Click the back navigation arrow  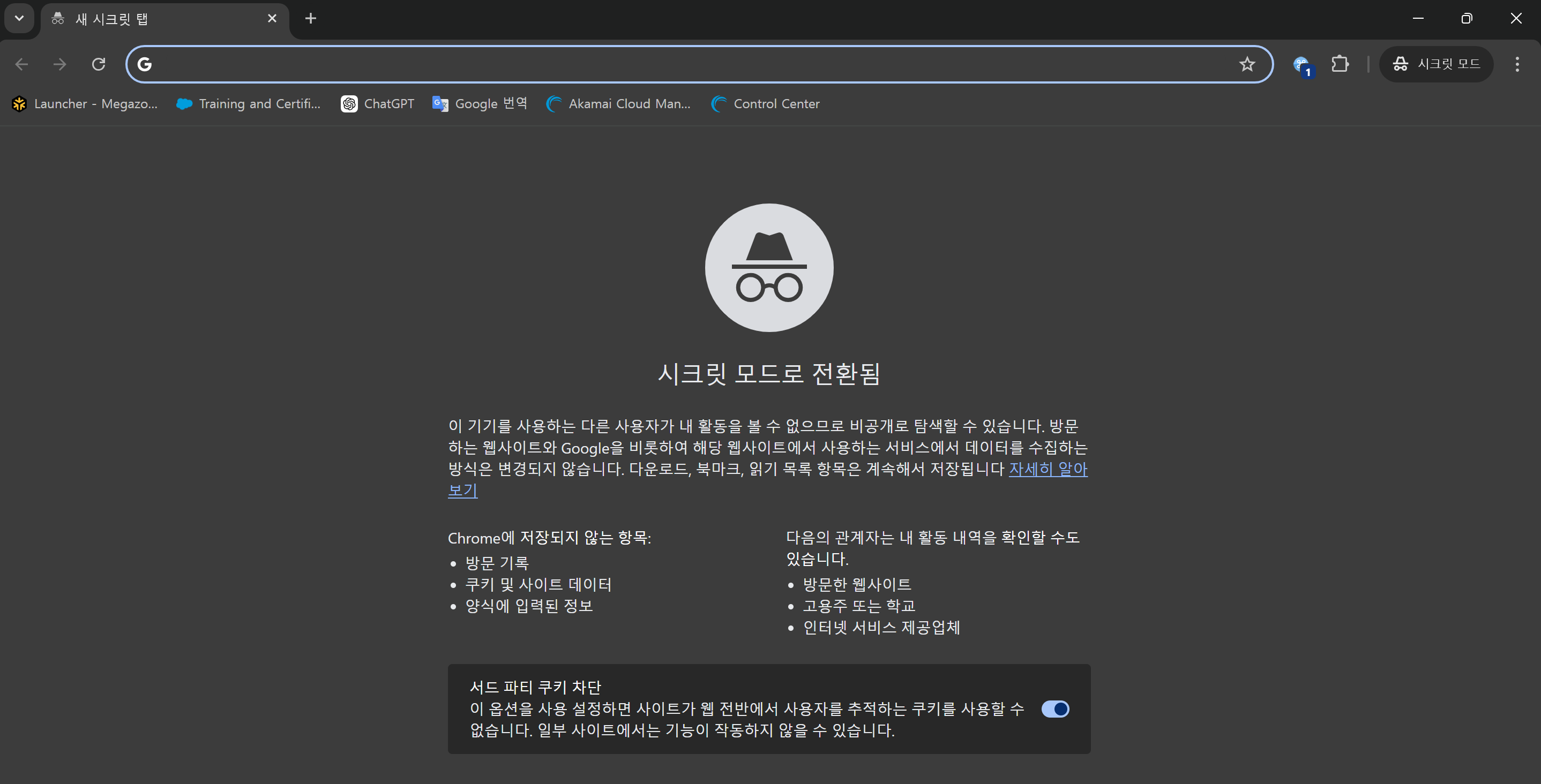coord(21,64)
